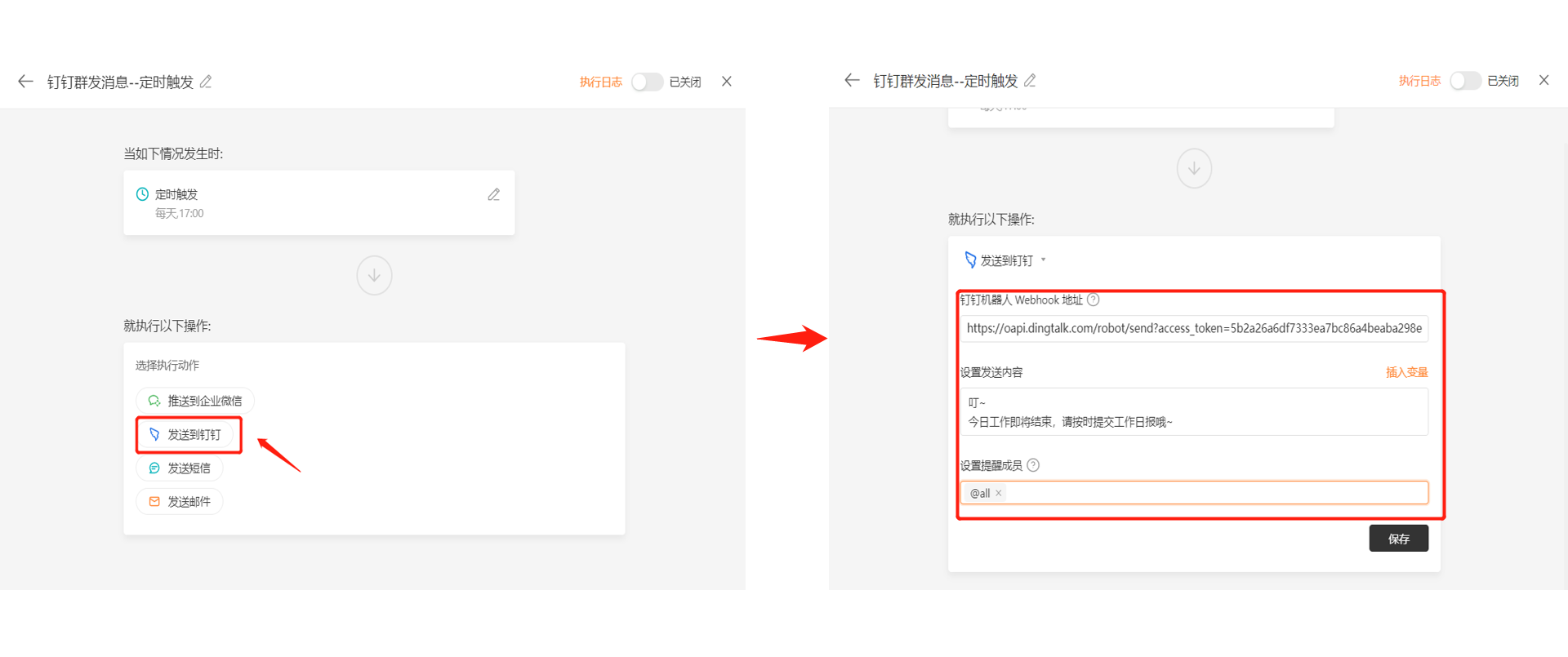Click the 选择执行动作 label

(x=167, y=365)
